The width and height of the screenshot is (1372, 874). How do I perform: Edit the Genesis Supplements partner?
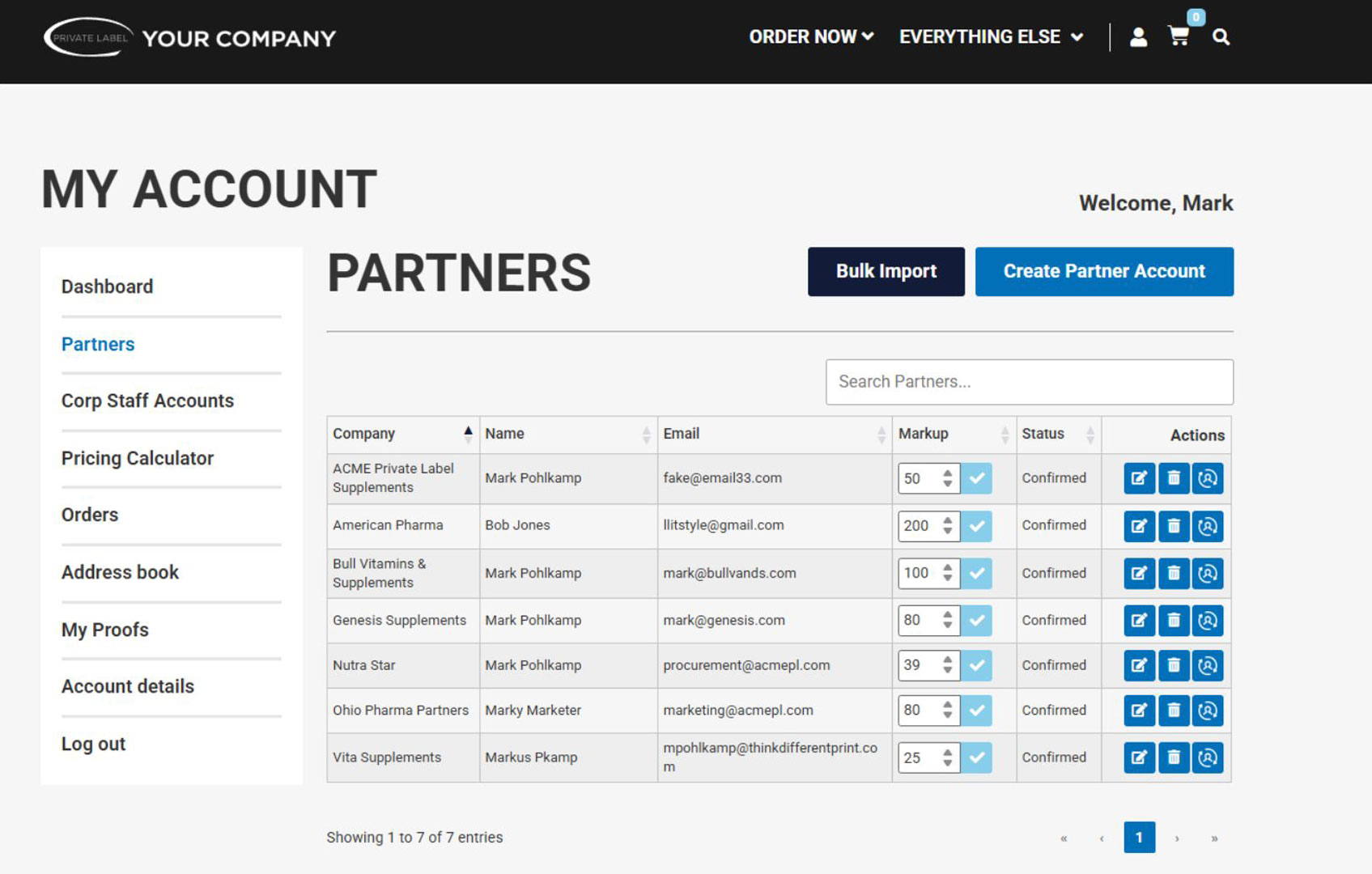tap(1139, 621)
